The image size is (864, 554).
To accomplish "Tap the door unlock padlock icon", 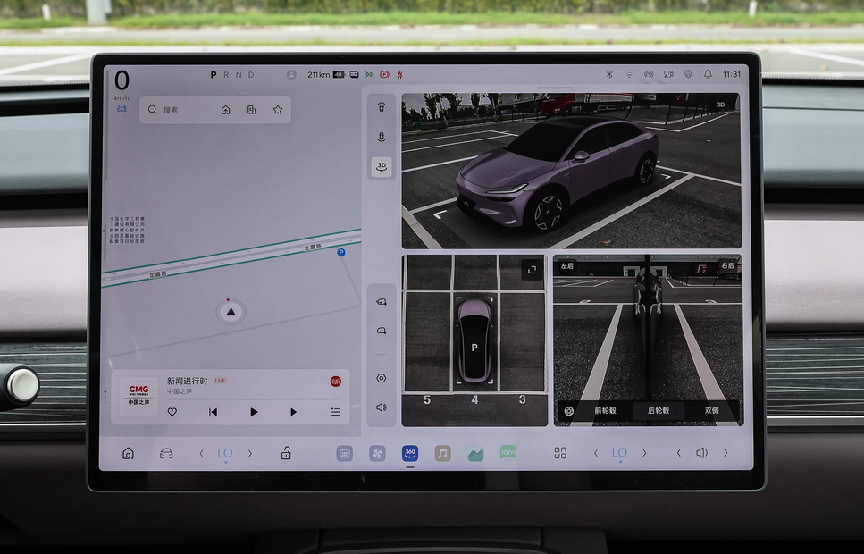I will [285, 453].
